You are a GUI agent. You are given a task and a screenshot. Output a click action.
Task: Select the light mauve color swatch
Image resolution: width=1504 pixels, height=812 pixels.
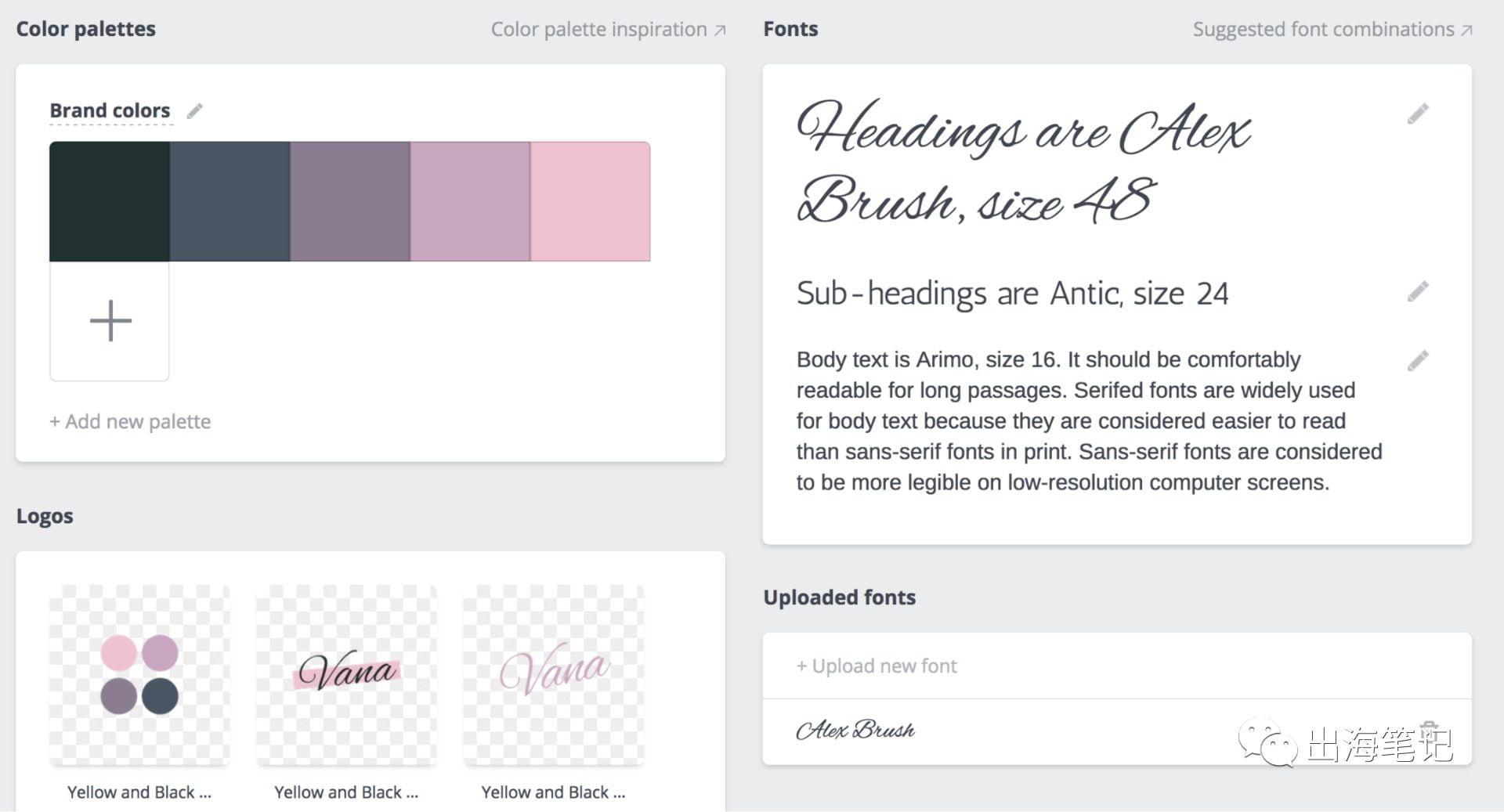click(470, 201)
